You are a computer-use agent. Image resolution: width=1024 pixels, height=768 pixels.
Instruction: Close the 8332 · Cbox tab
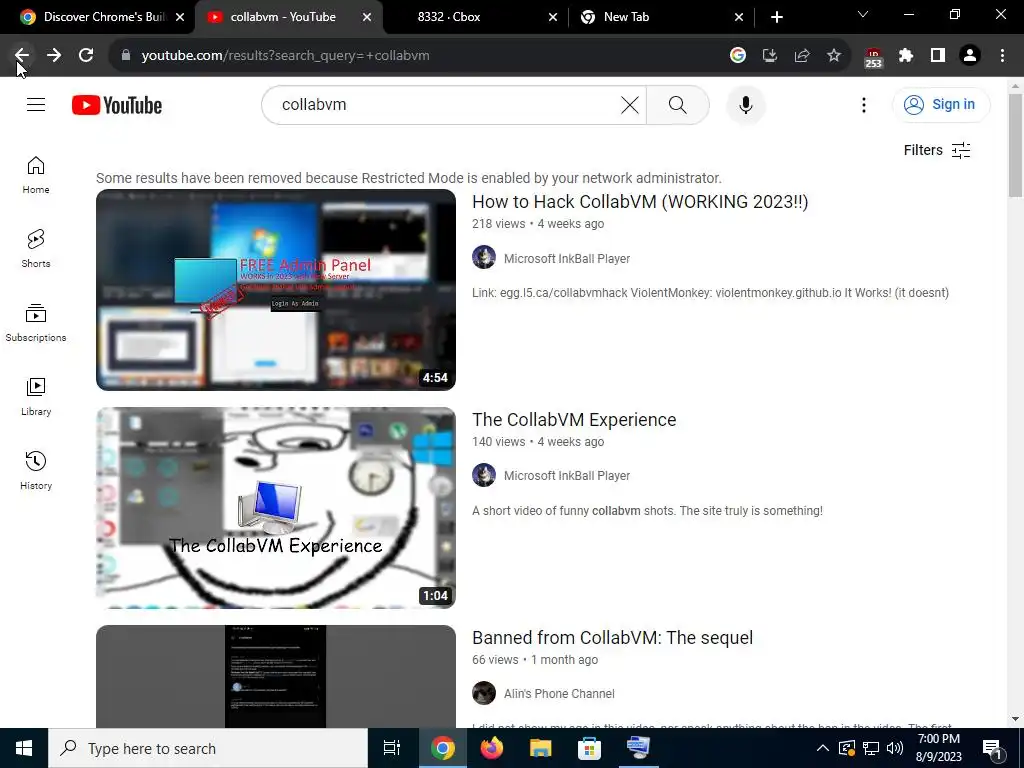click(x=552, y=17)
